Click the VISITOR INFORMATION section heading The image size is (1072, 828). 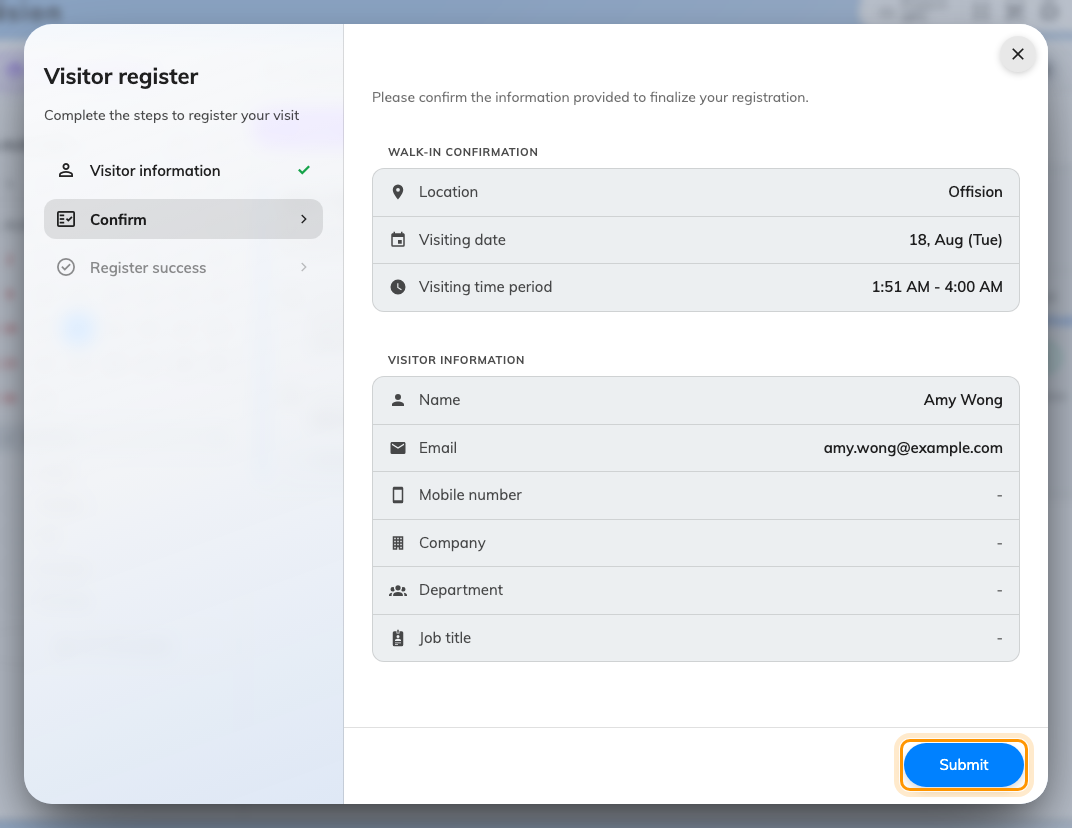point(456,360)
